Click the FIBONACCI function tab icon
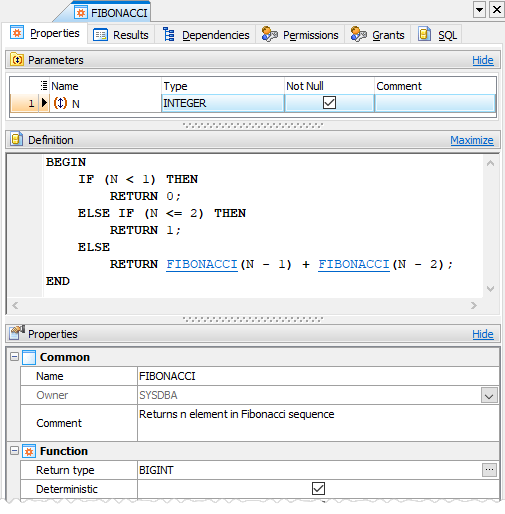 coord(81,13)
